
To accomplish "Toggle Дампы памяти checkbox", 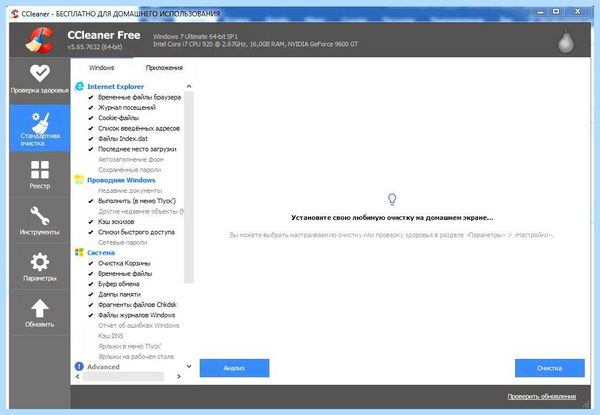I will coord(91,294).
